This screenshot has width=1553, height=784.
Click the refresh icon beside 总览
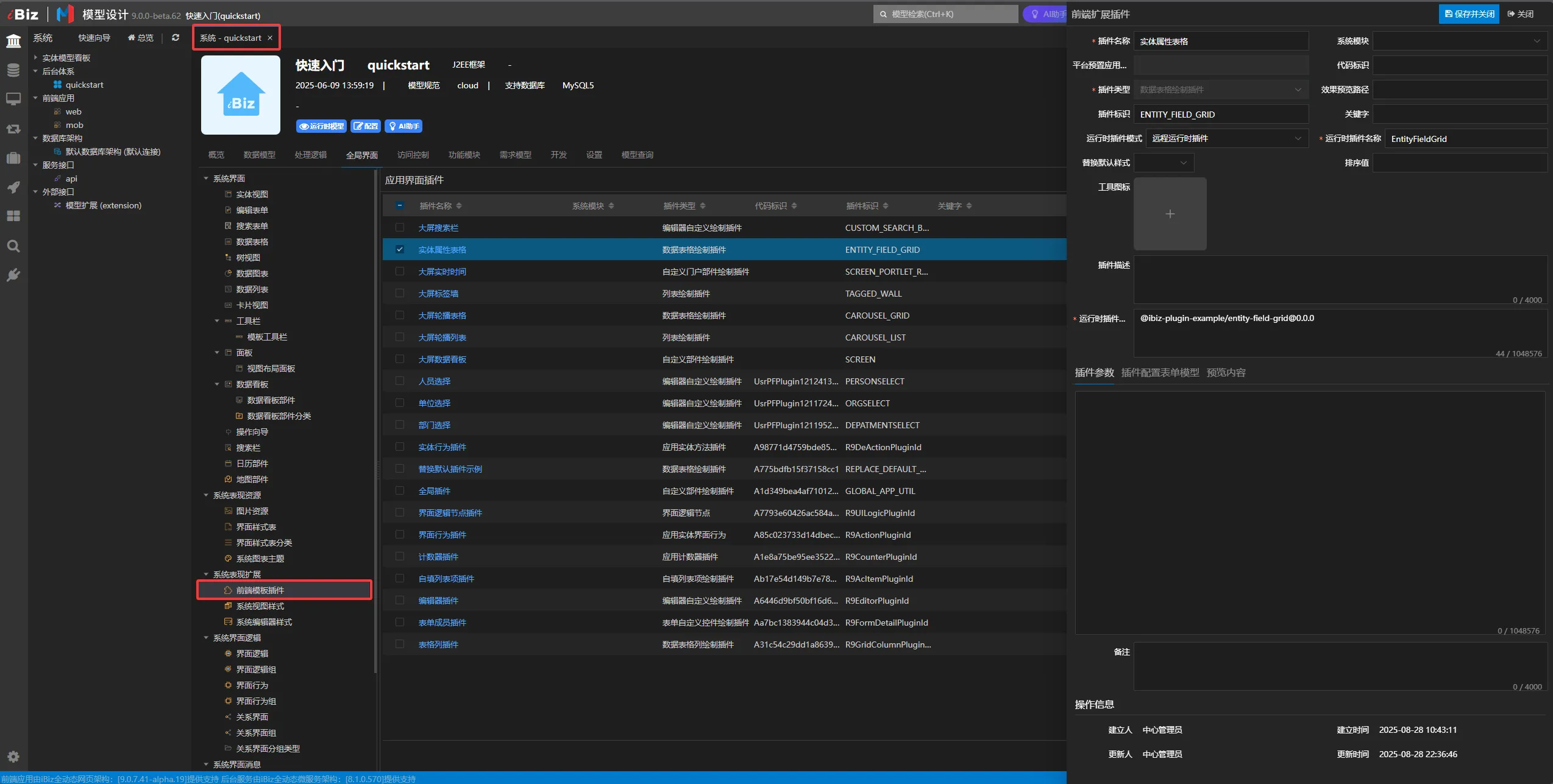[176, 38]
